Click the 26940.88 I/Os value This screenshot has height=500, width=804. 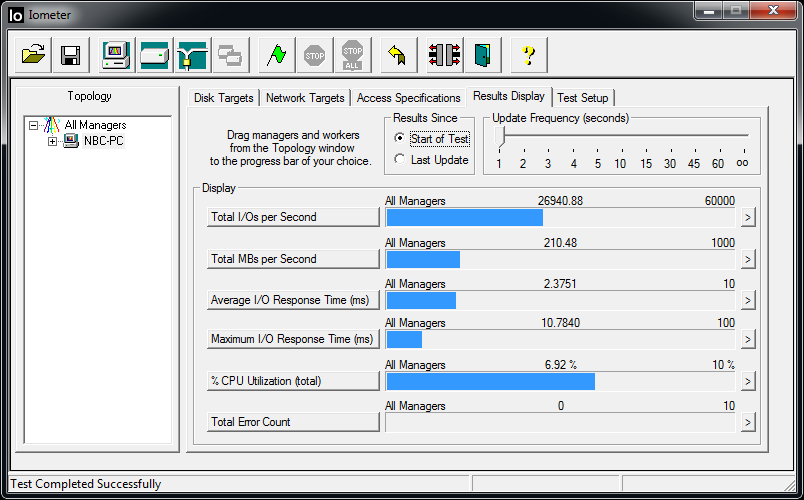pyautogui.click(x=560, y=201)
